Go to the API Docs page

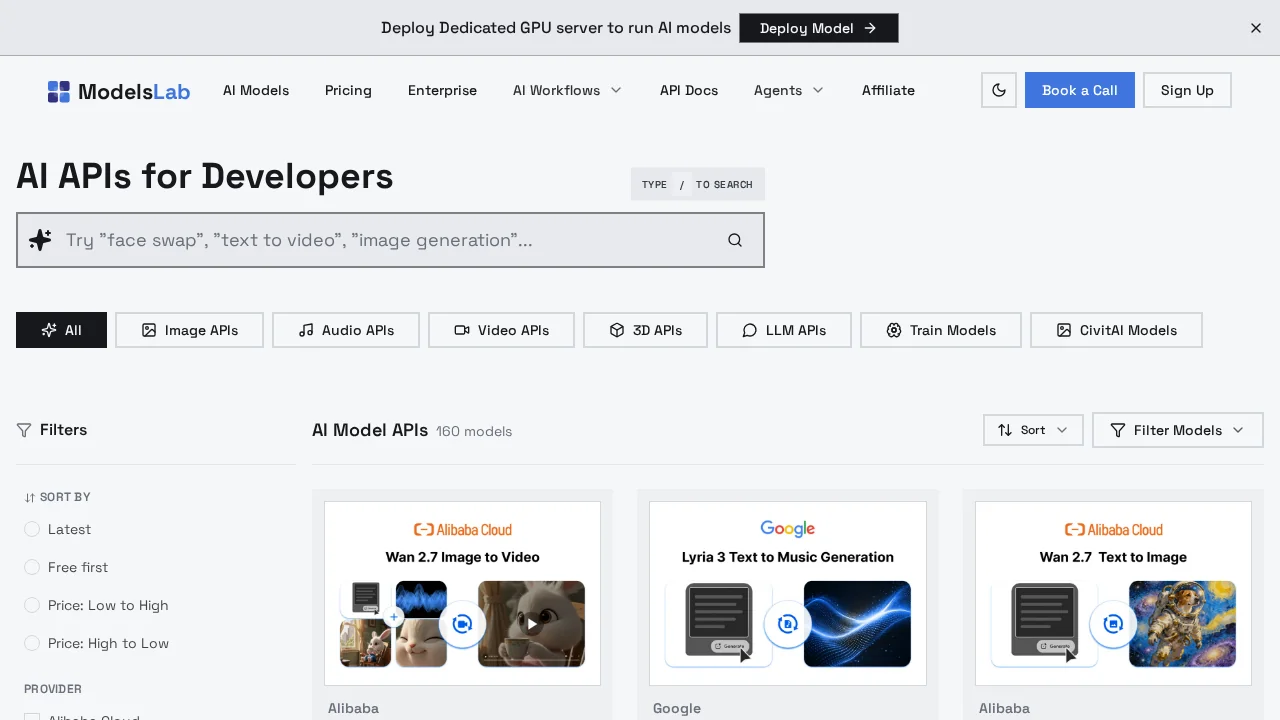point(688,90)
